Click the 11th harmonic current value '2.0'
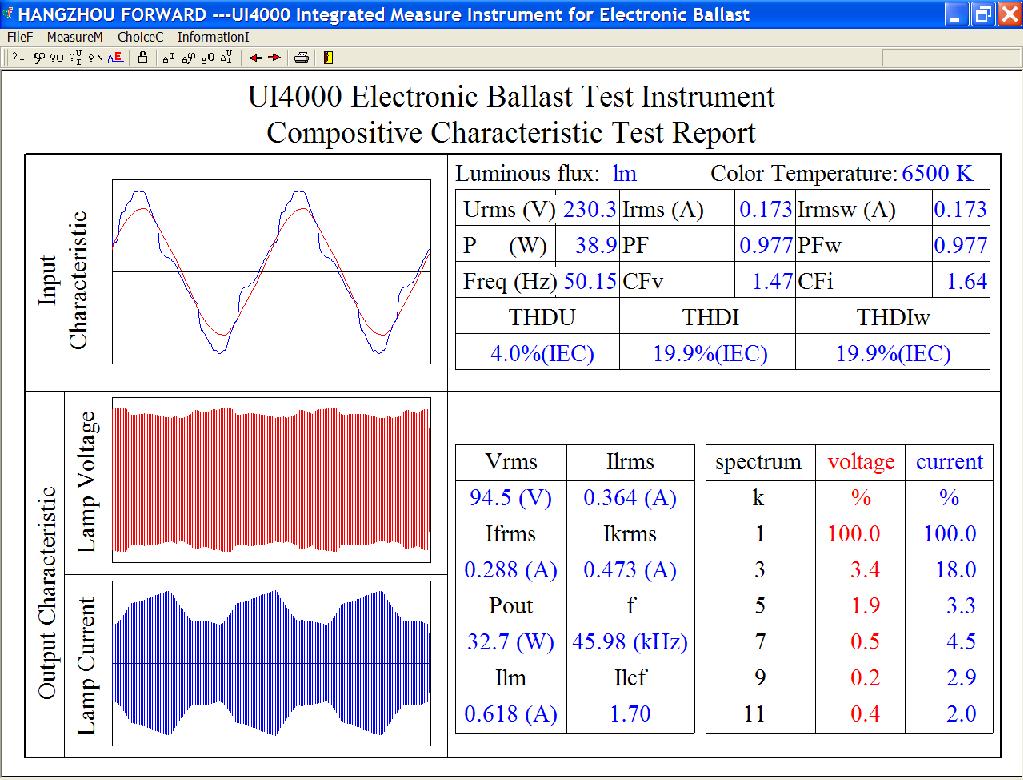The height and width of the screenshot is (780, 1023). [x=961, y=714]
